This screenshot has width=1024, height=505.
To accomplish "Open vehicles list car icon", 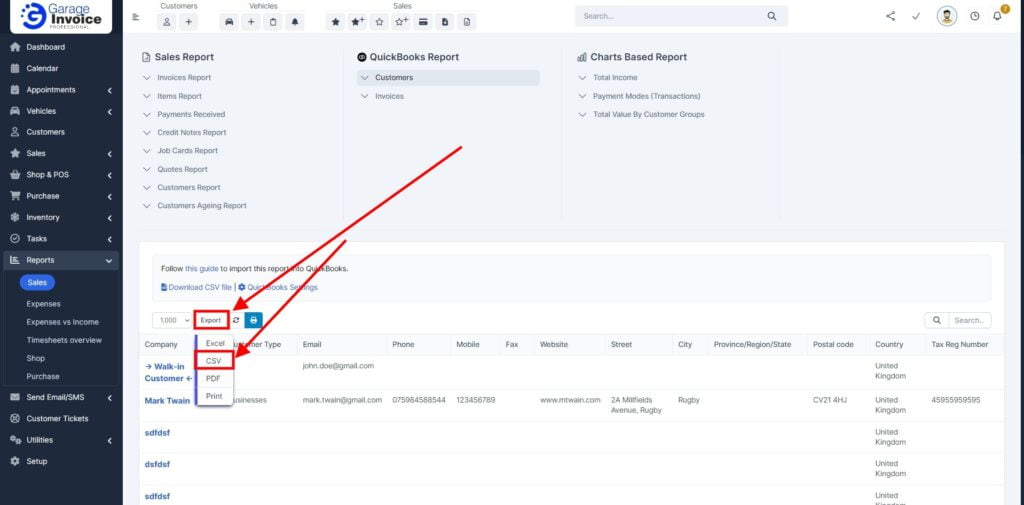I will [229, 22].
